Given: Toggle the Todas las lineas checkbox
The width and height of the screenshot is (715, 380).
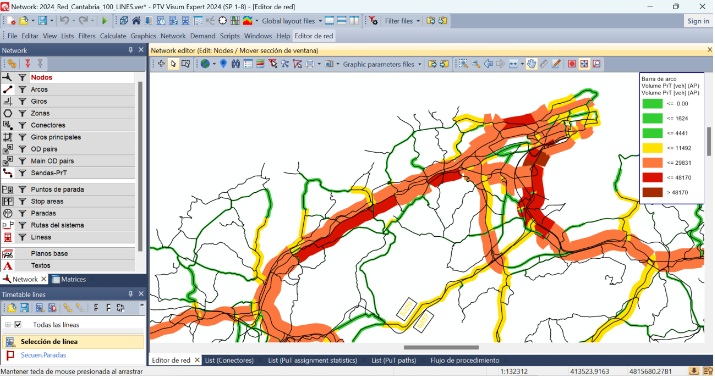Looking at the screenshot, I should tap(18, 325).
